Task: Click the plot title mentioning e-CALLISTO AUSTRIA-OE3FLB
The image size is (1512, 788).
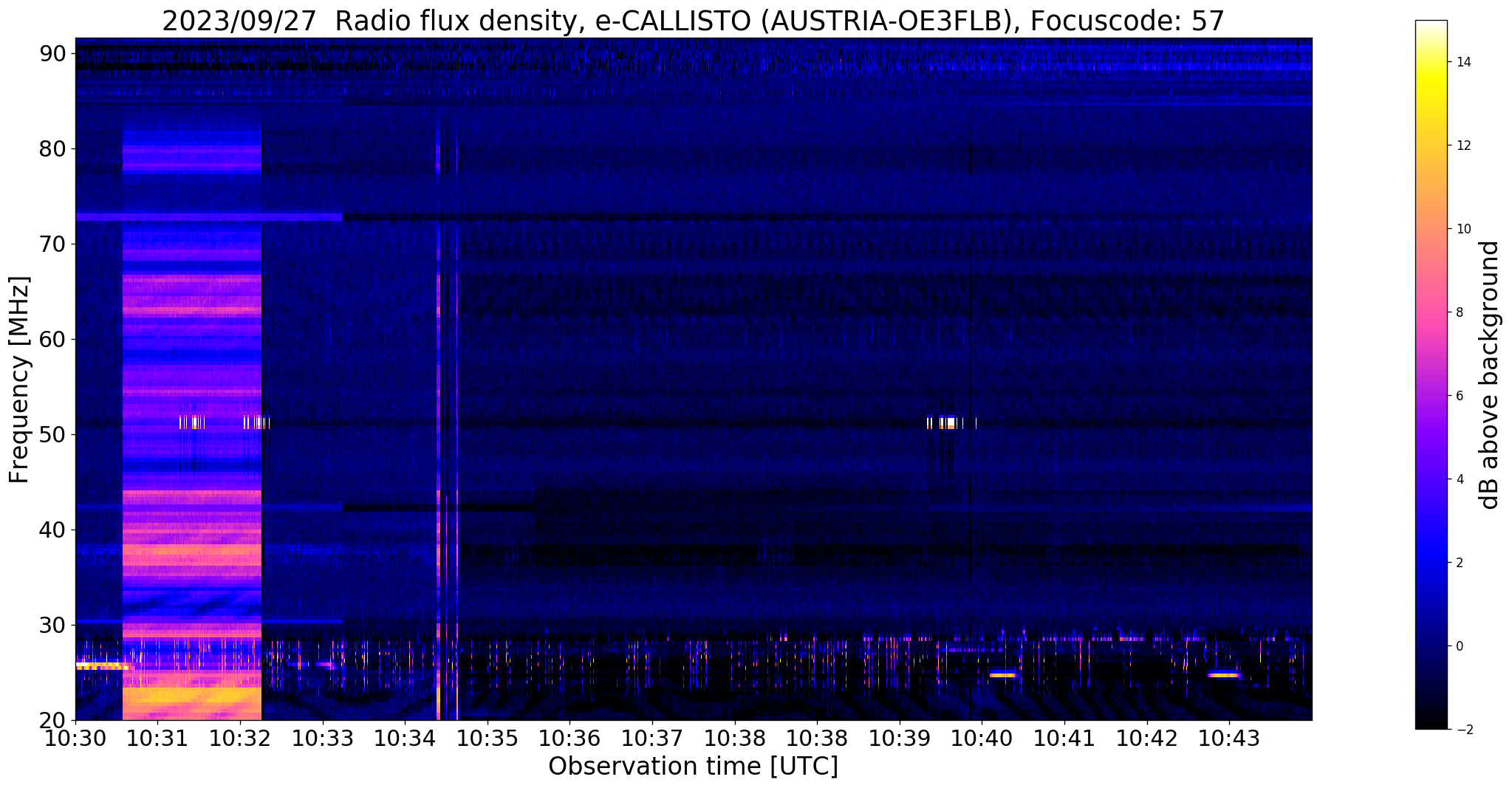Action: [x=693, y=21]
